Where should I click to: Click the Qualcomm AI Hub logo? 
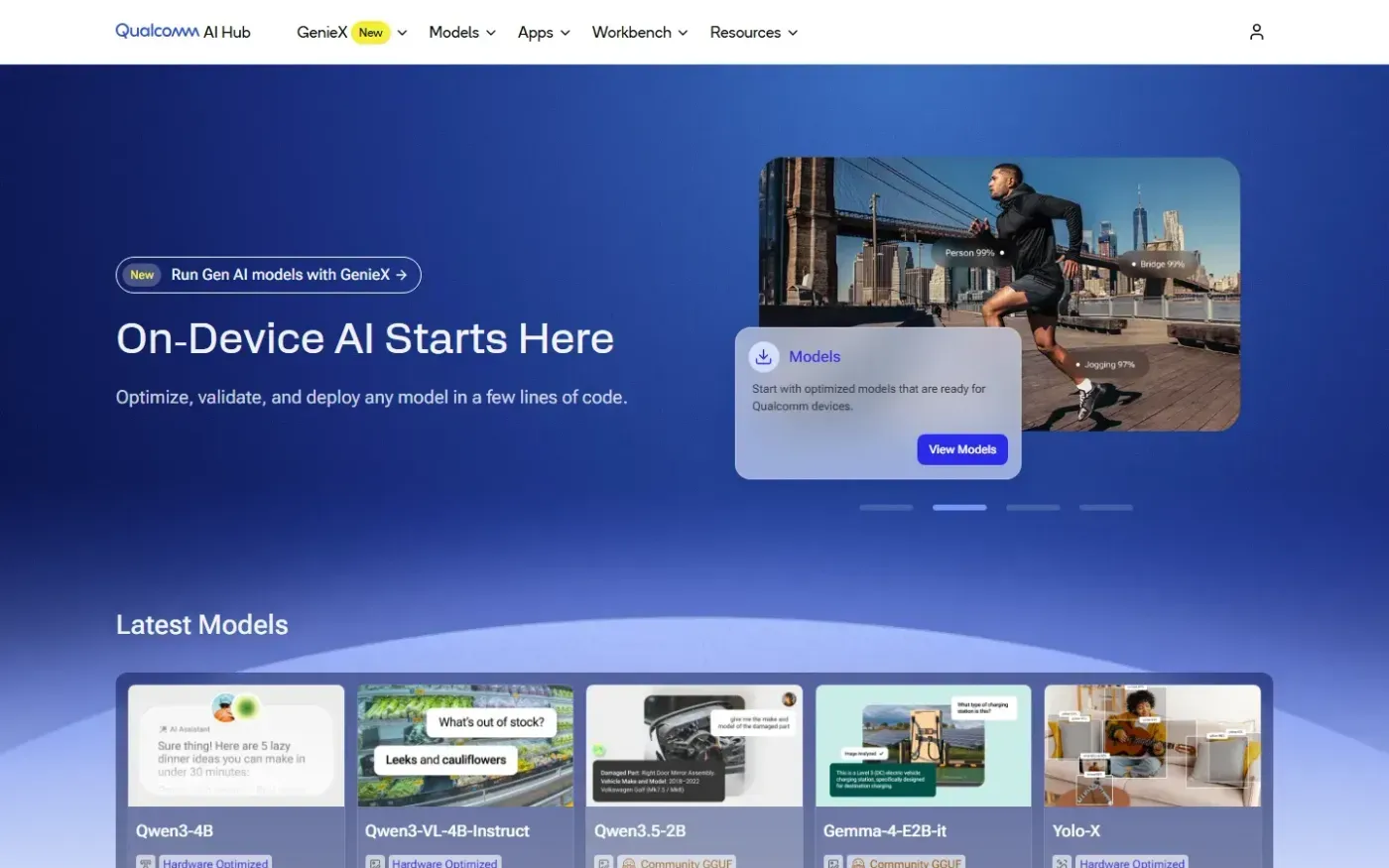coord(183,32)
